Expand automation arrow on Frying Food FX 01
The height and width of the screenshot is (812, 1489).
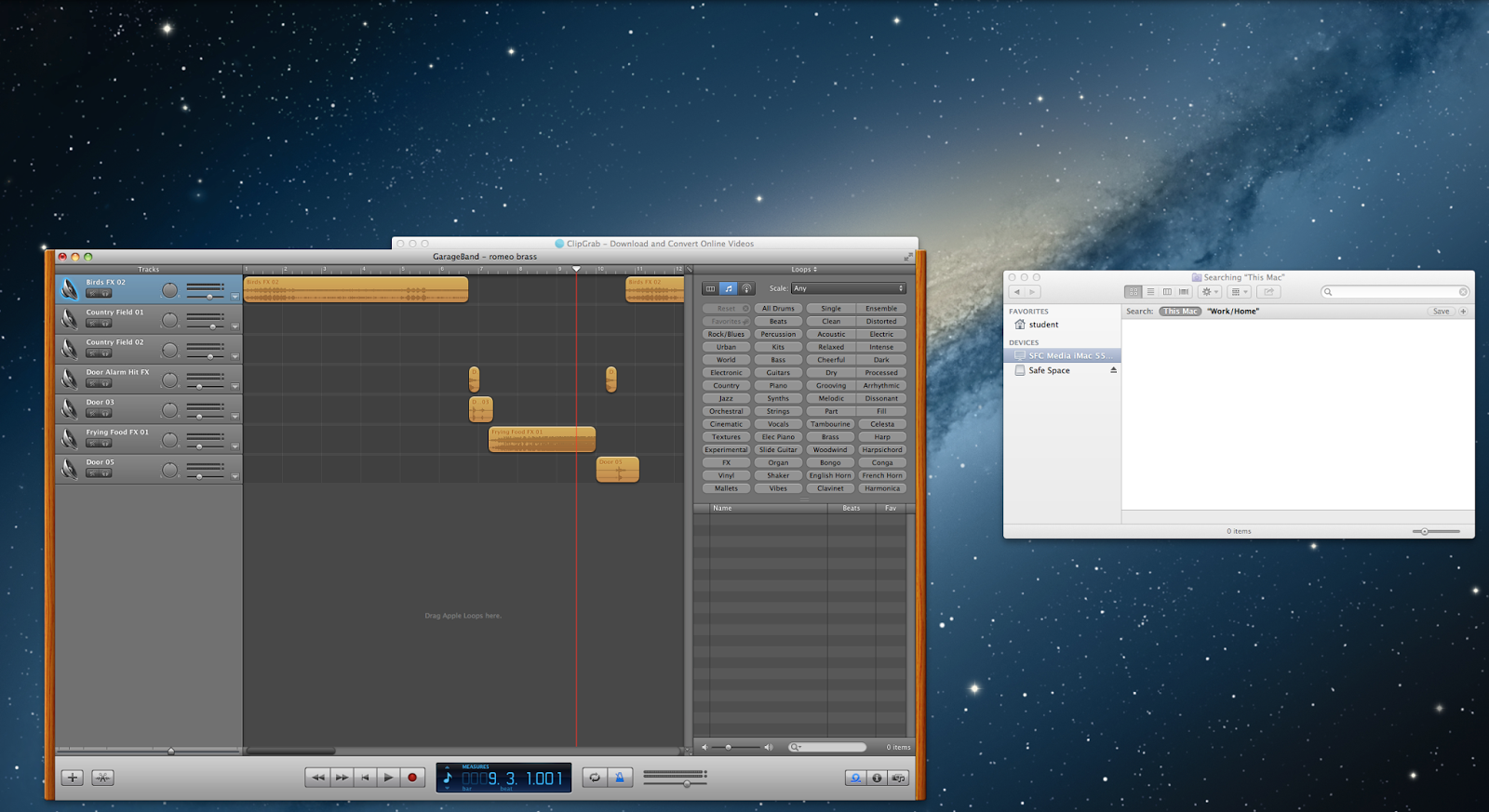point(235,446)
